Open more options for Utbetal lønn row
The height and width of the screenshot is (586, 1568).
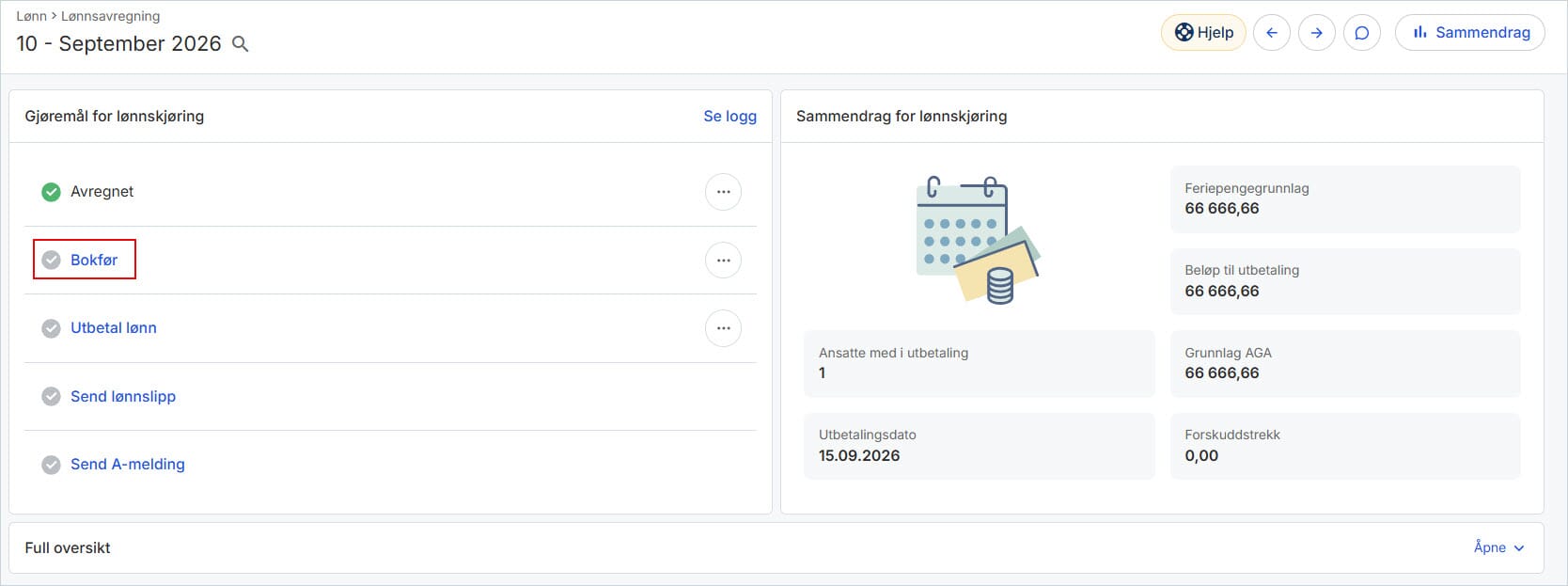tap(723, 328)
